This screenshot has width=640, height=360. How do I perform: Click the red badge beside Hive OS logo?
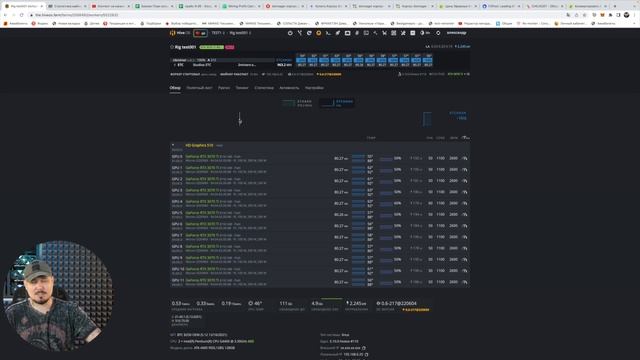(x=200, y=33)
